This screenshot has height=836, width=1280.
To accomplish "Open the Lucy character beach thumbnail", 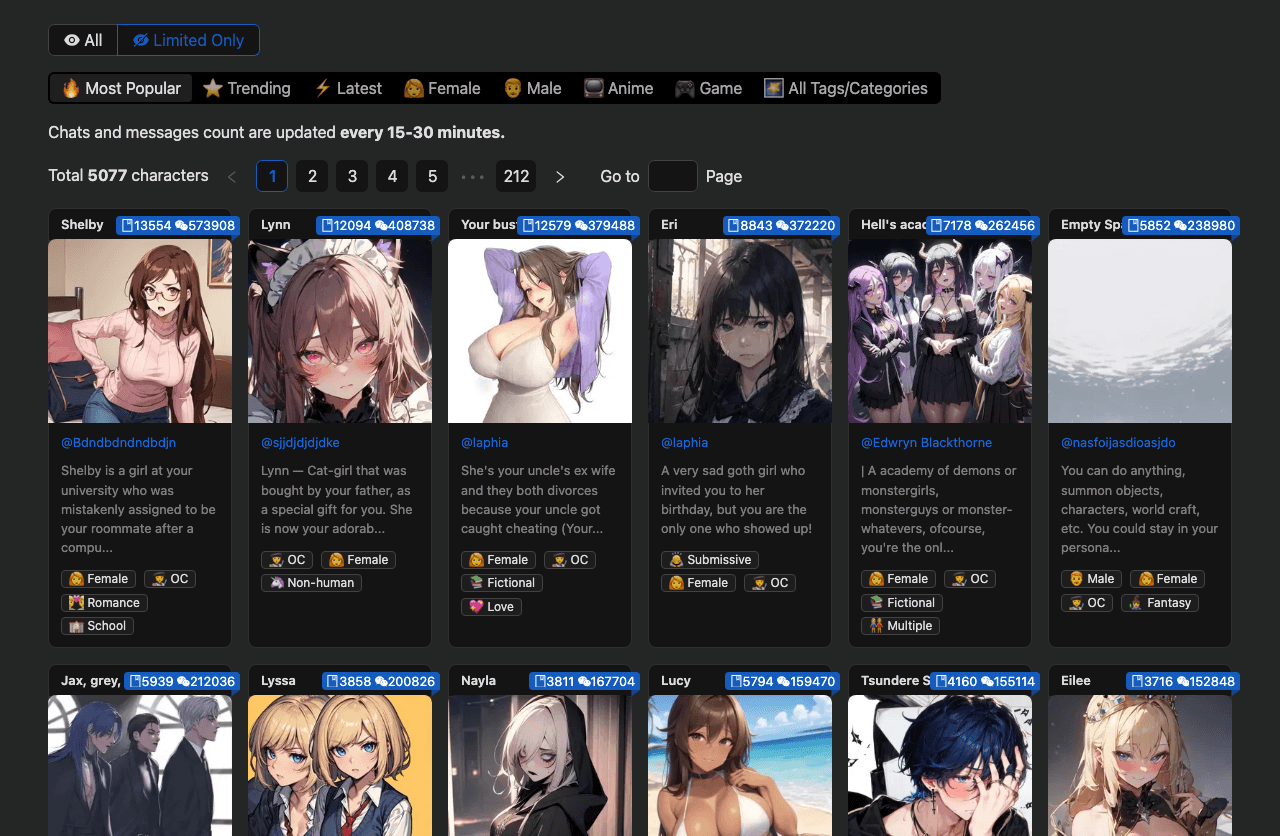I will 740,765.
